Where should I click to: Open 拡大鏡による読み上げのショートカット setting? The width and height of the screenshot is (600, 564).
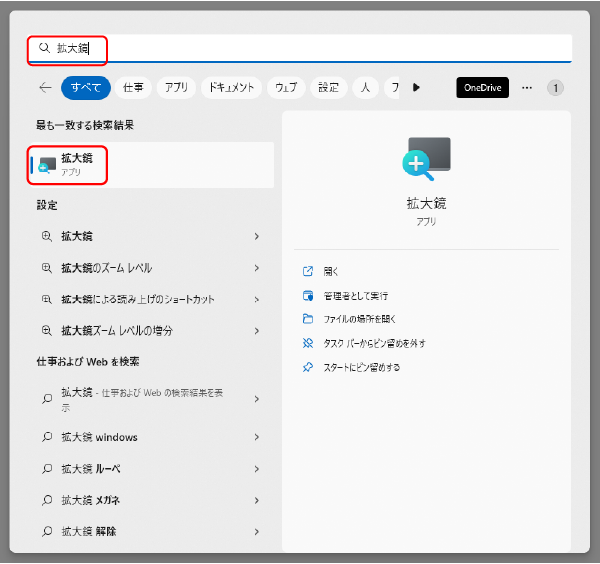click(138, 299)
